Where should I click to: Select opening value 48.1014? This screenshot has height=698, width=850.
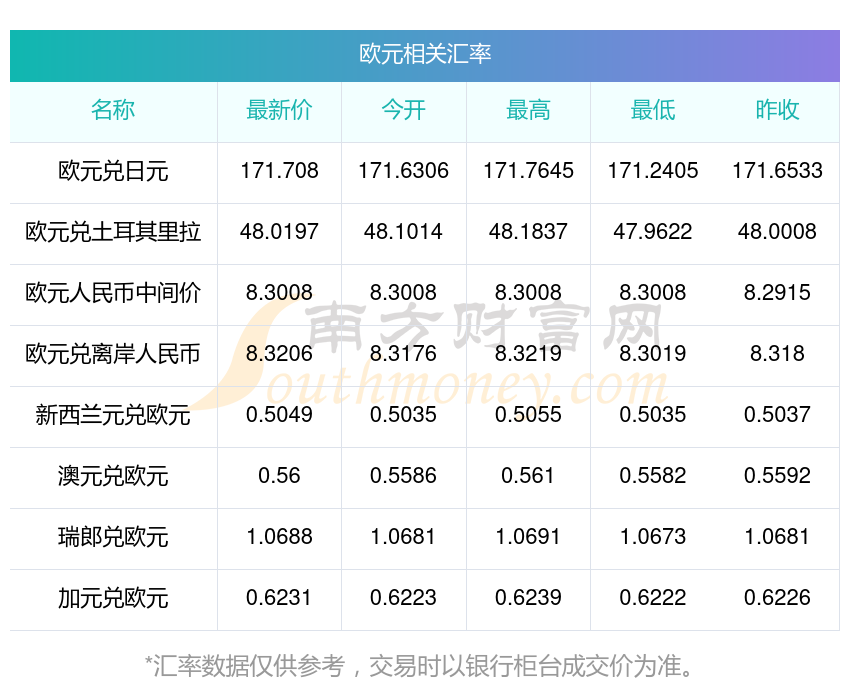coord(403,232)
